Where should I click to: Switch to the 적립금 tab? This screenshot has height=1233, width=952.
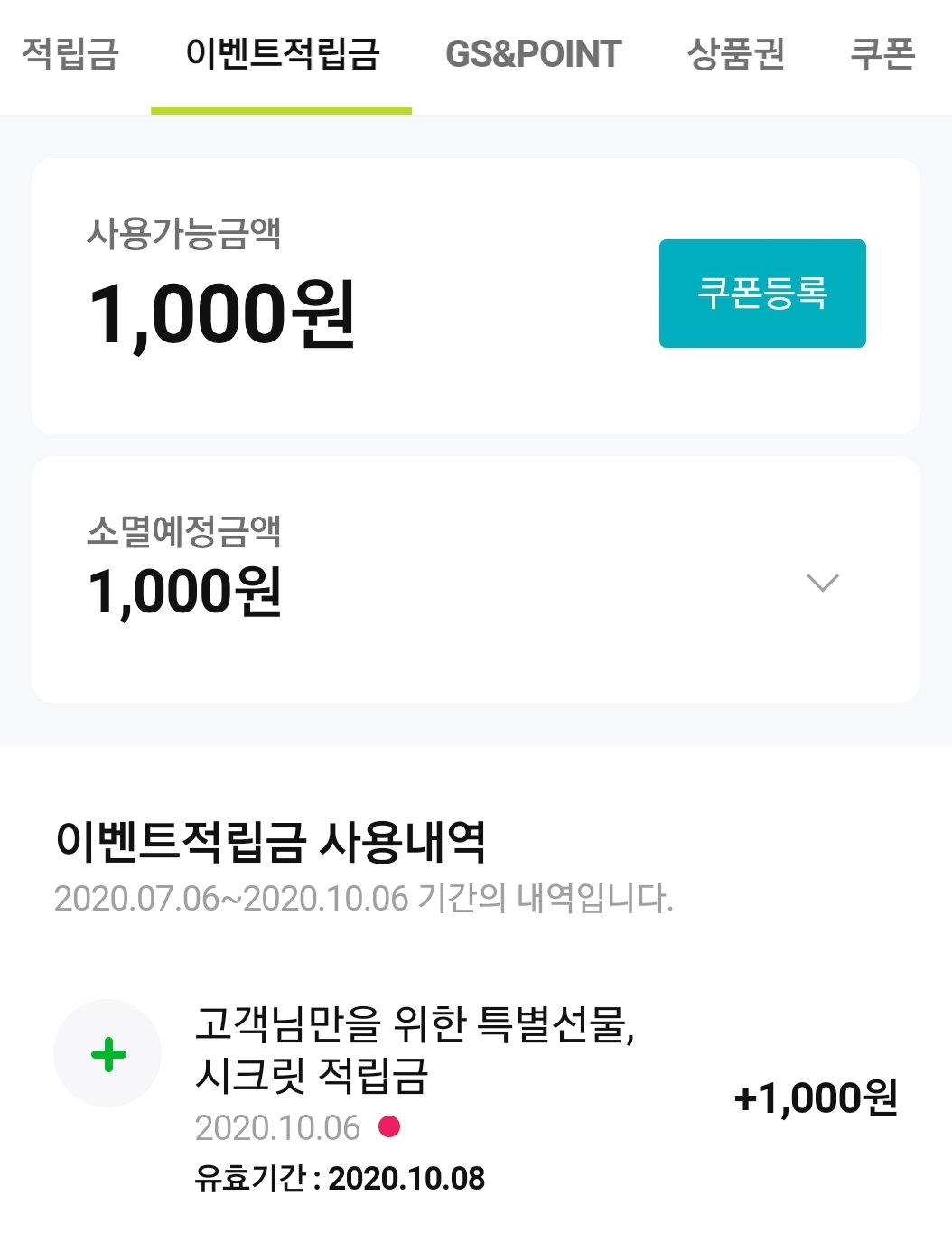click(70, 53)
